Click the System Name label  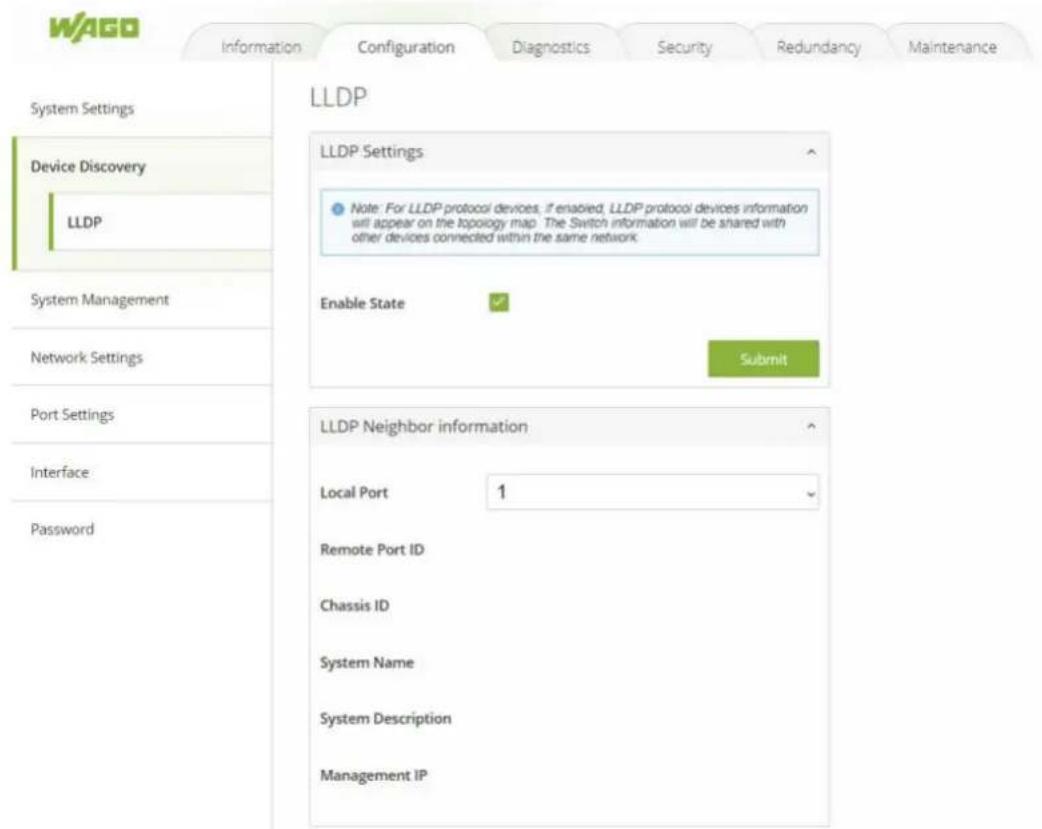pos(367,662)
